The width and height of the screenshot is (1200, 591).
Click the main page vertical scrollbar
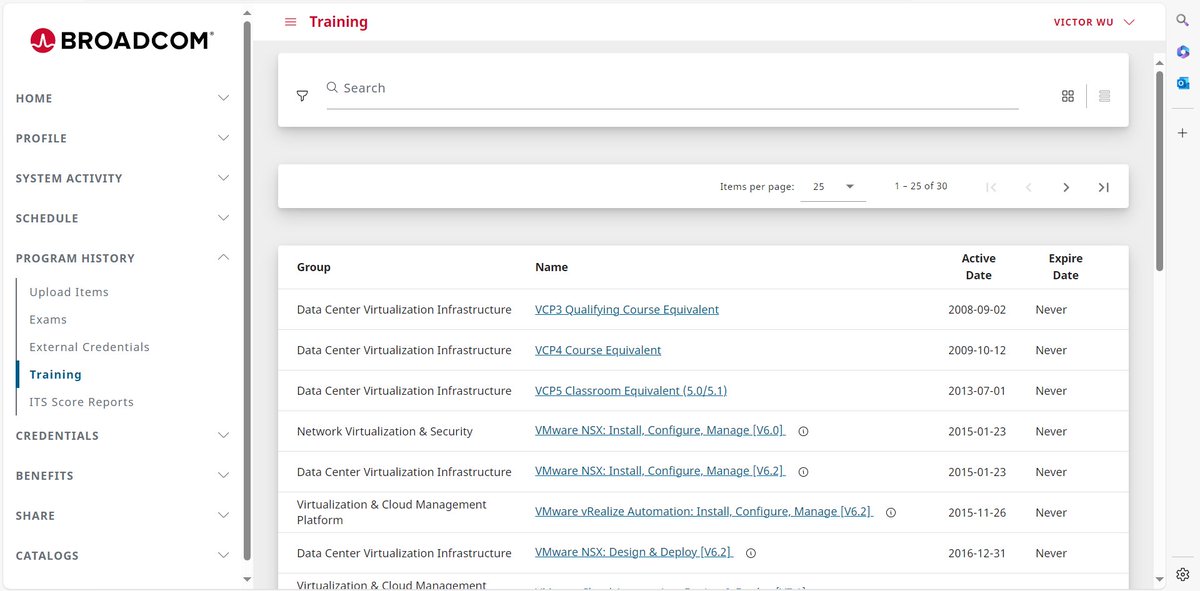(1160, 170)
